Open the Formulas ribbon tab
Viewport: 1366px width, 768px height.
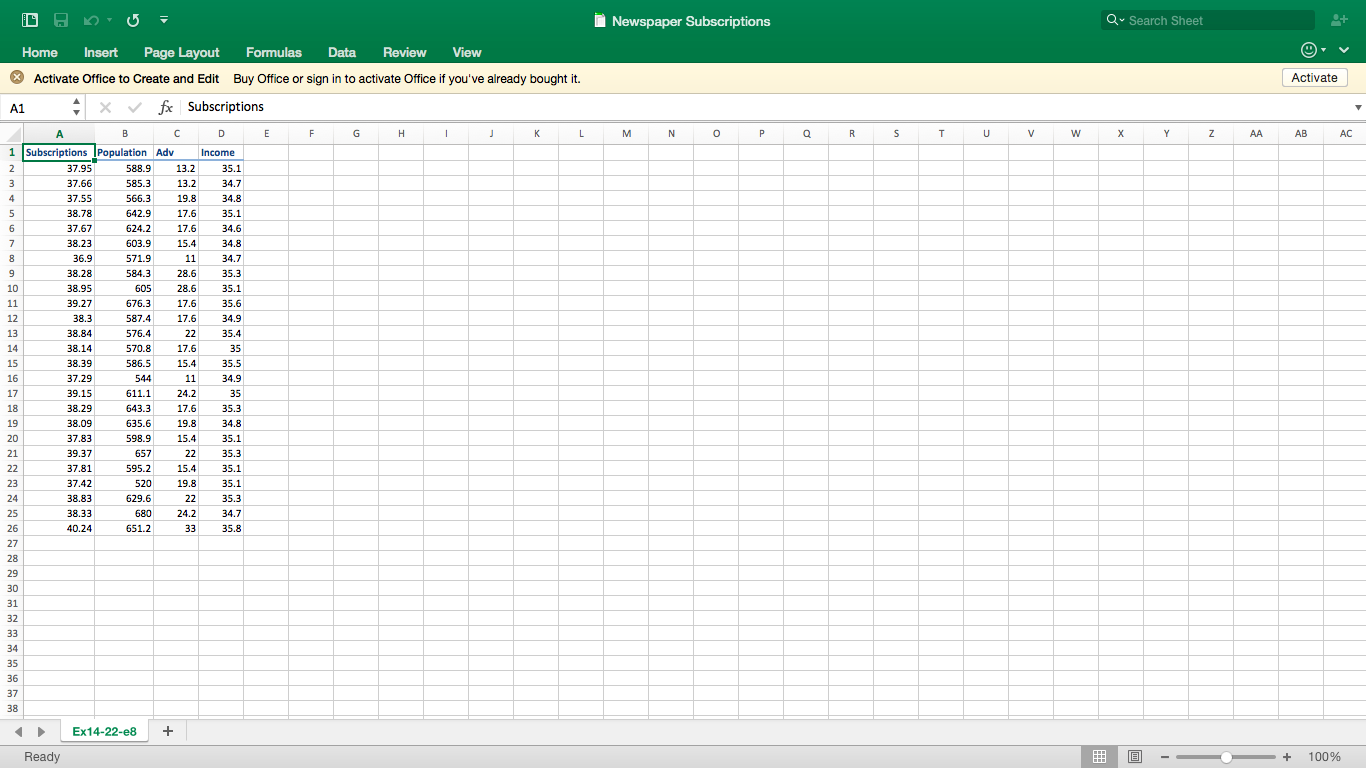(x=273, y=52)
